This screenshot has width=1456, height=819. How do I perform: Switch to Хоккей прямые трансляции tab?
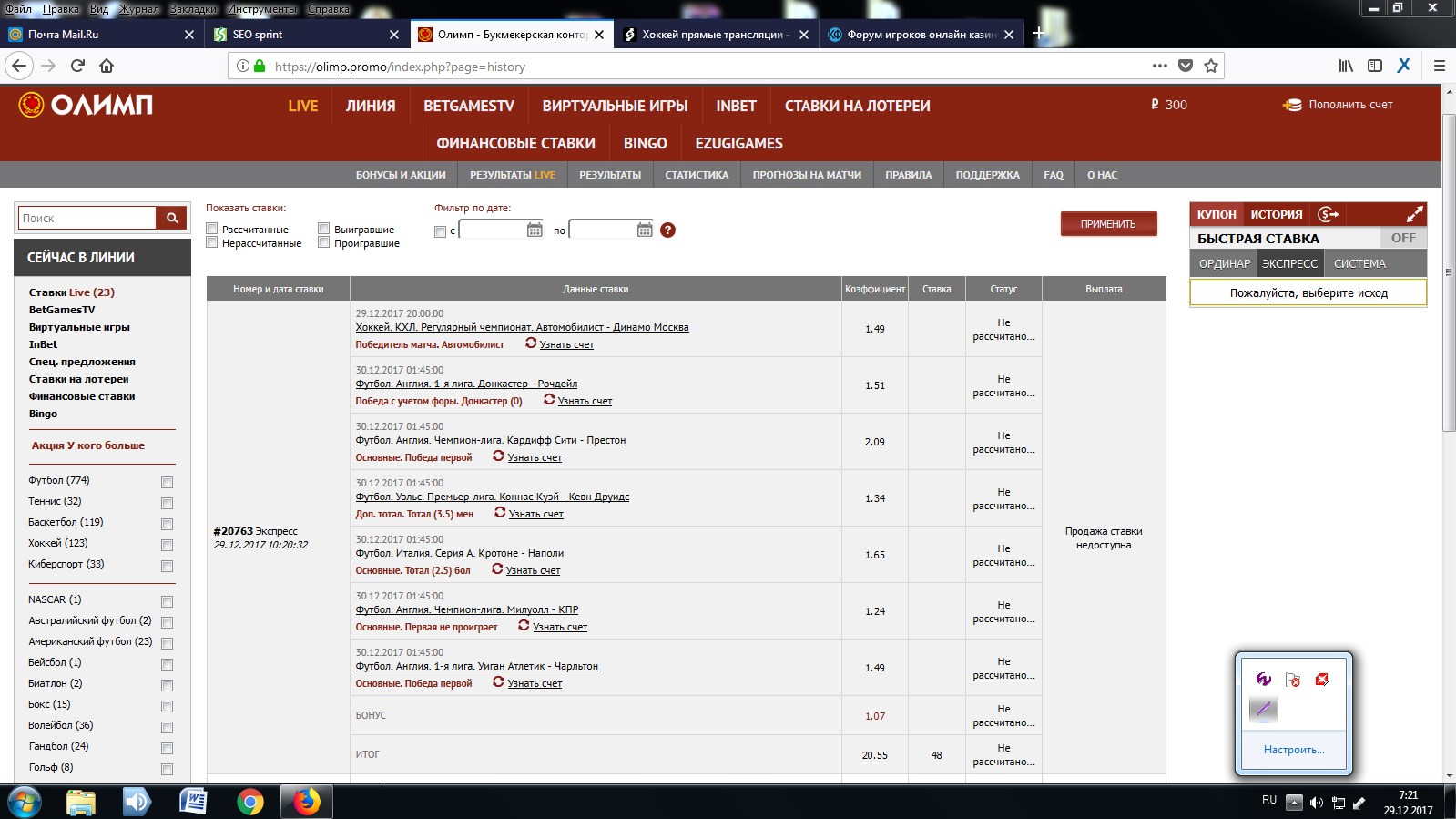click(x=718, y=35)
